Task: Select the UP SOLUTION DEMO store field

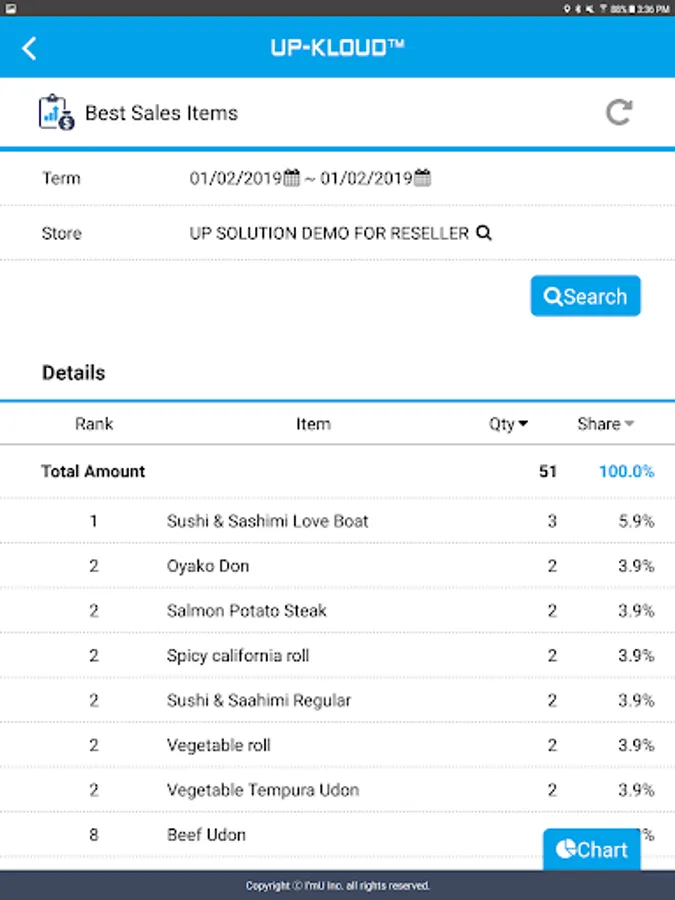Action: click(x=329, y=233)
